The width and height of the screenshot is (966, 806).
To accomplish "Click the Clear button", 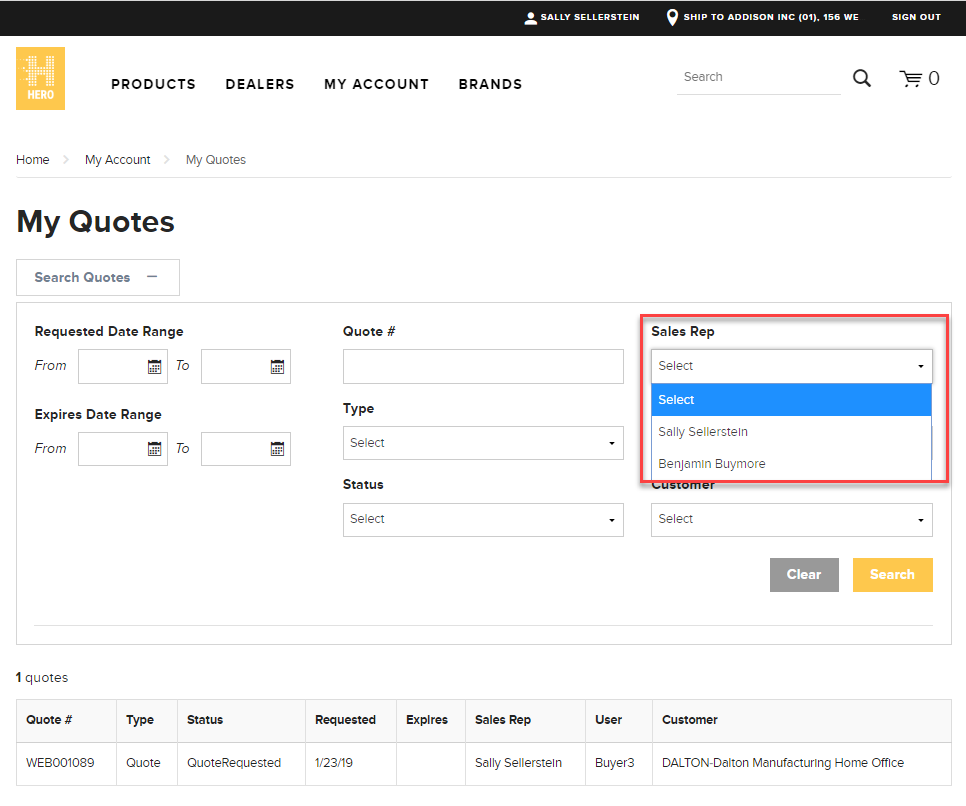I will tap(804, 575).
